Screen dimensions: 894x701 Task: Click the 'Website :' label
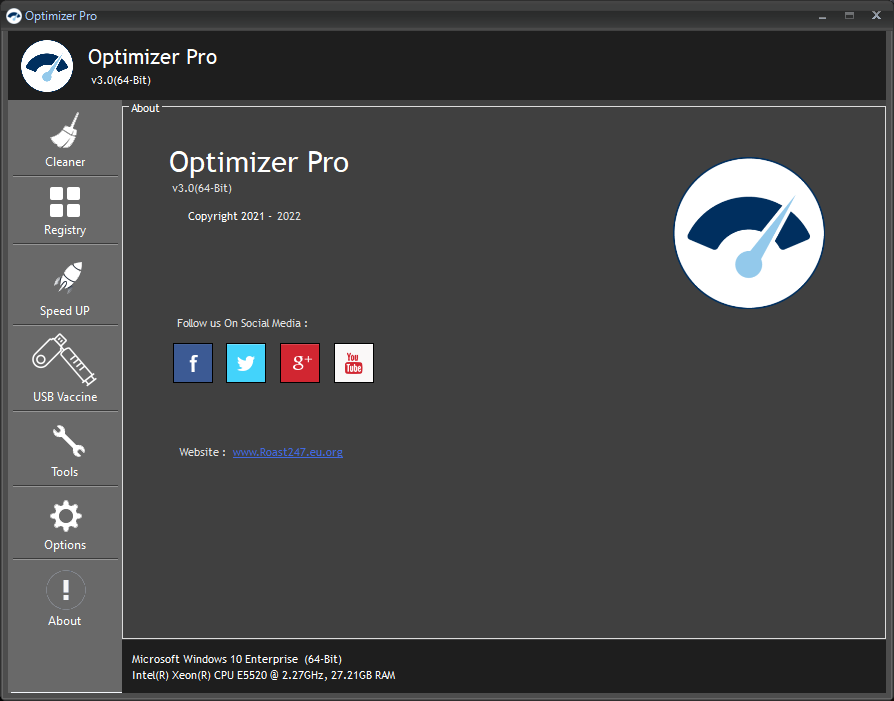[202, 452]
